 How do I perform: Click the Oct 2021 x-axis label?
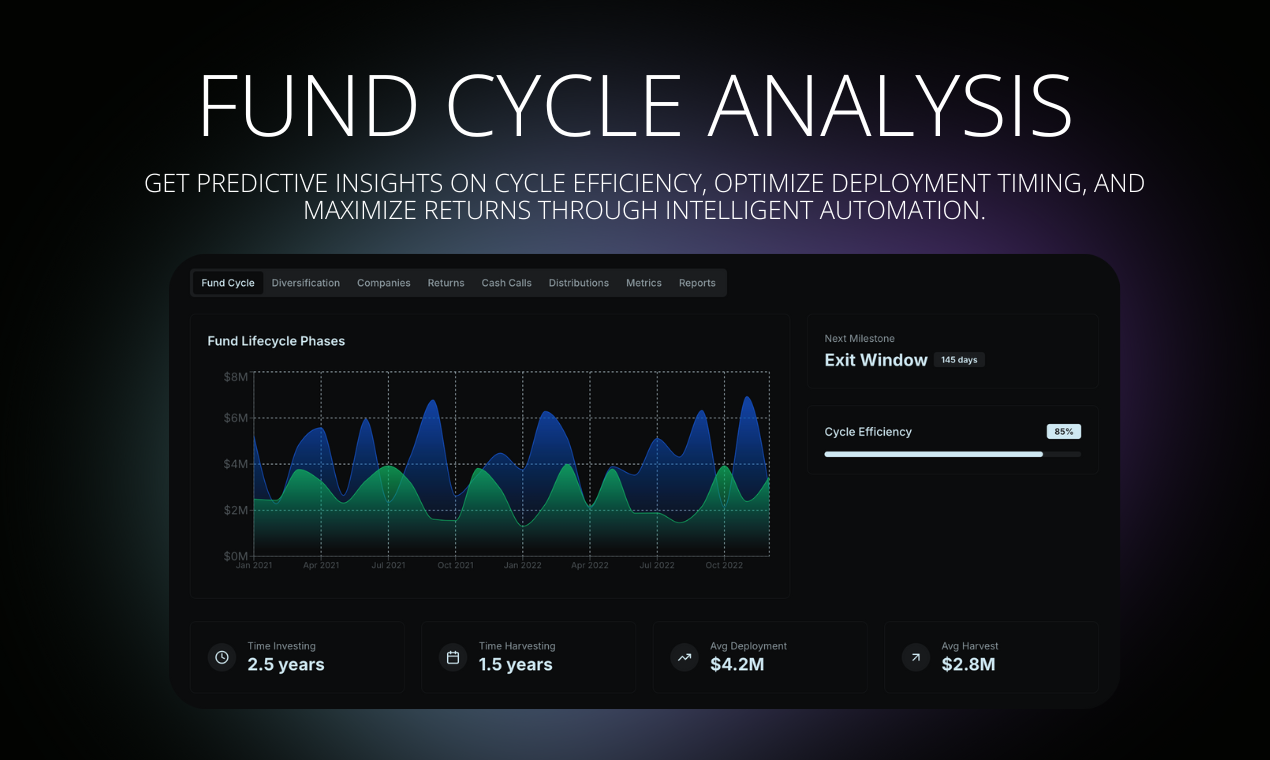455,566
